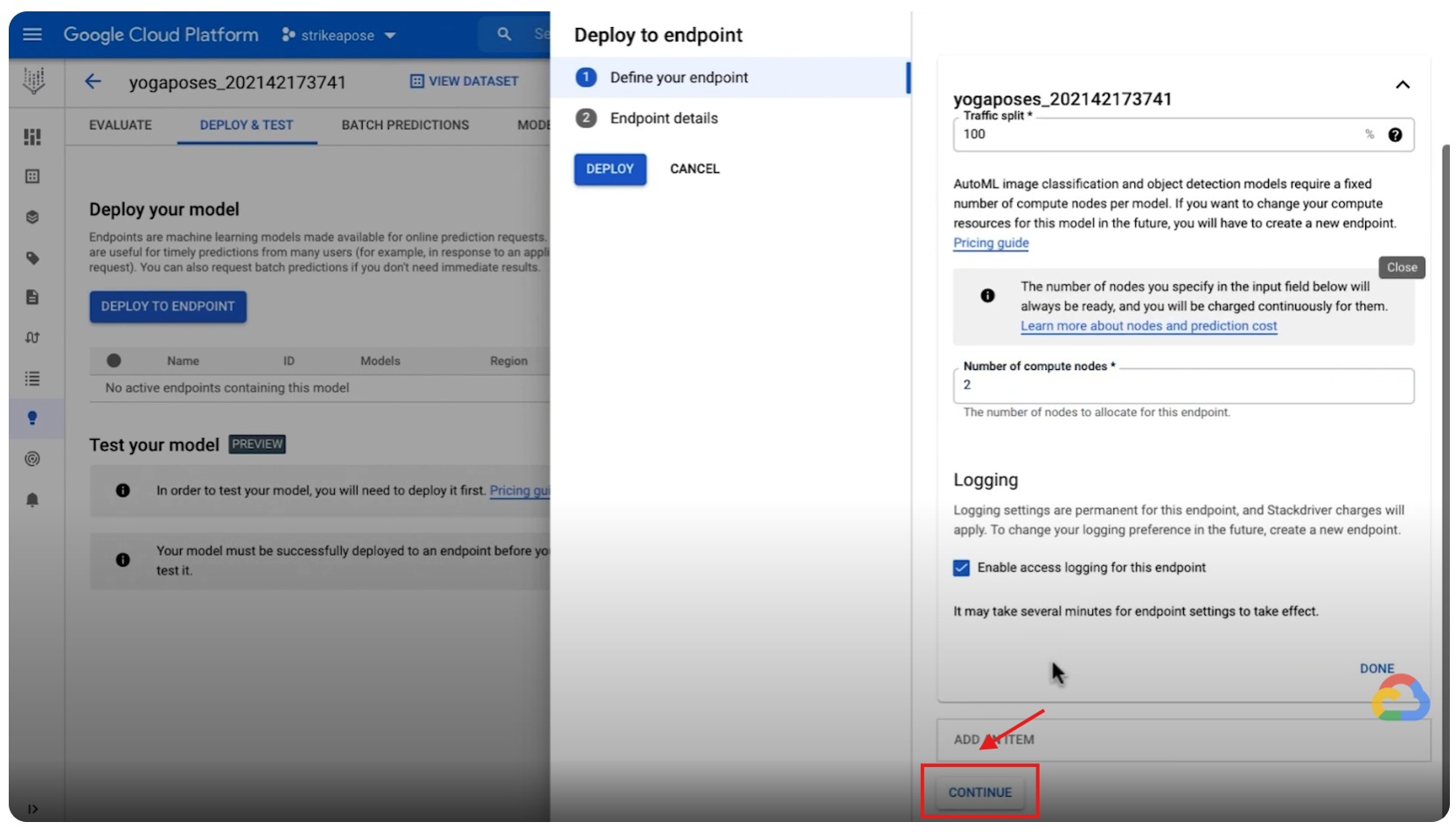Select the Endpoint details step

click(x=663, y=118)
